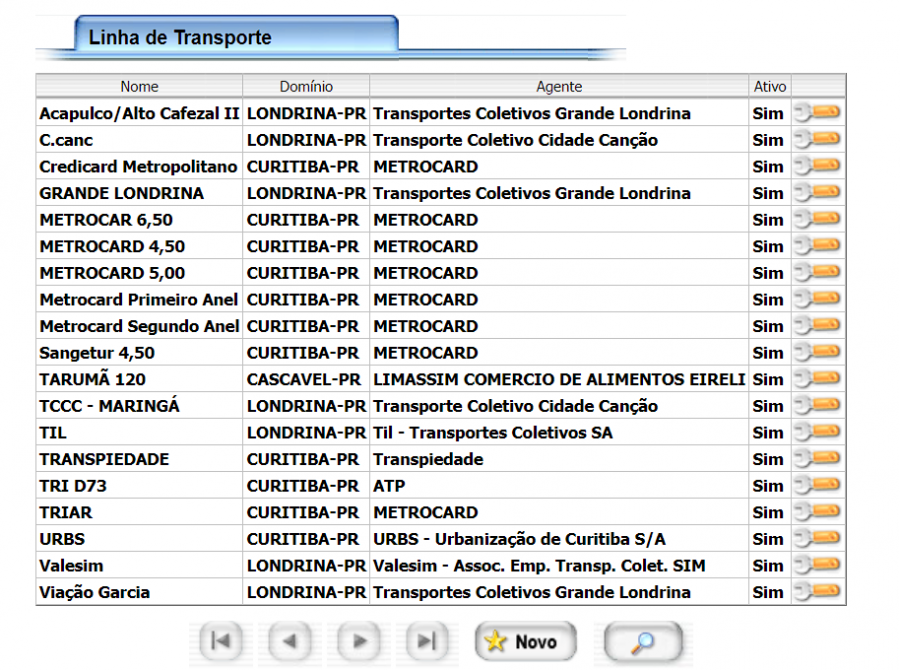
Task: Open the edit icon in the TARUMÃ 120 row
Action: tap(818, 379)
